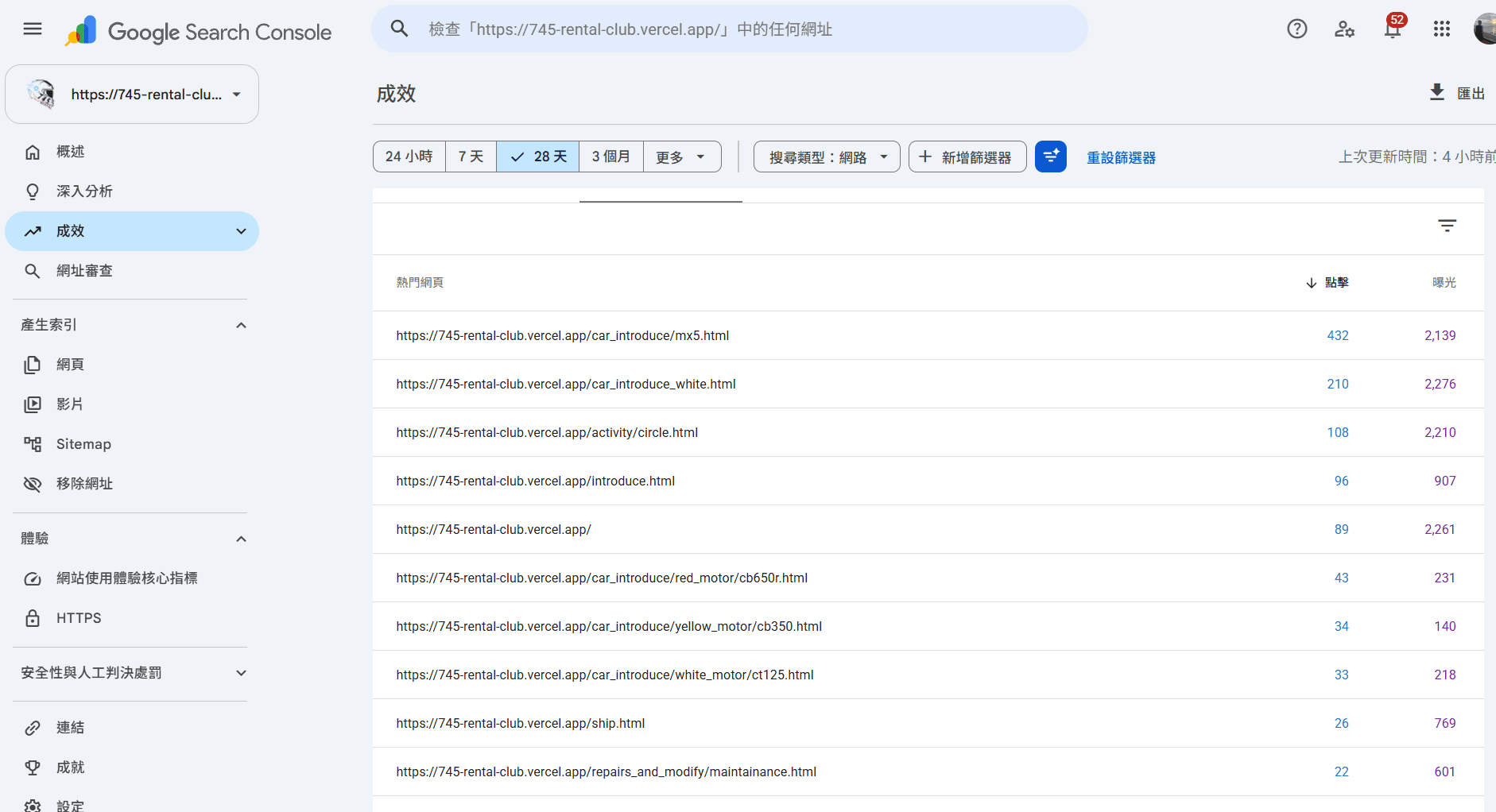Click 新增篩選器 add filter button
Viewport: 1496px width, 812px height.
pos(967,157)
